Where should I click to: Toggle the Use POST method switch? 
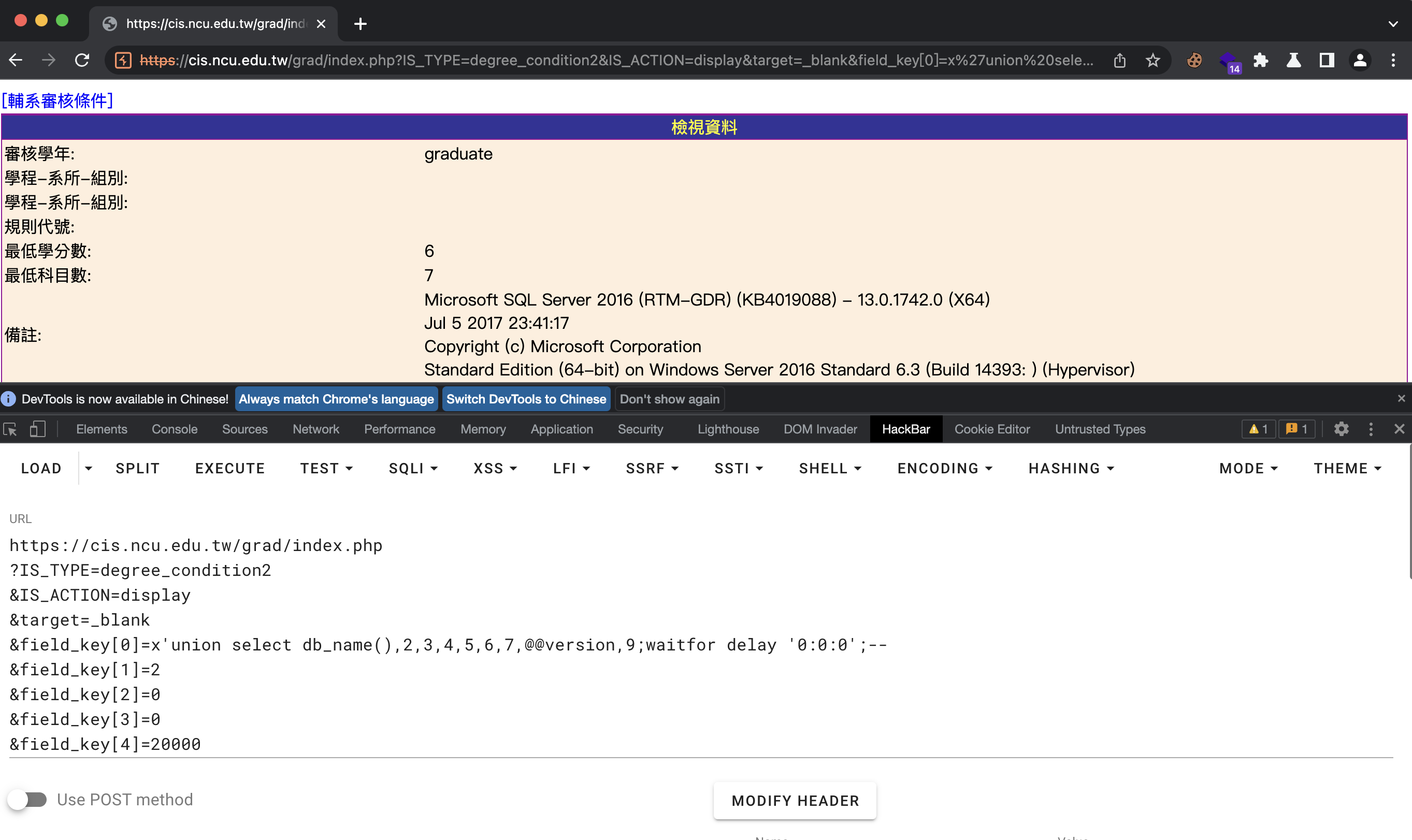coord(28,799)
